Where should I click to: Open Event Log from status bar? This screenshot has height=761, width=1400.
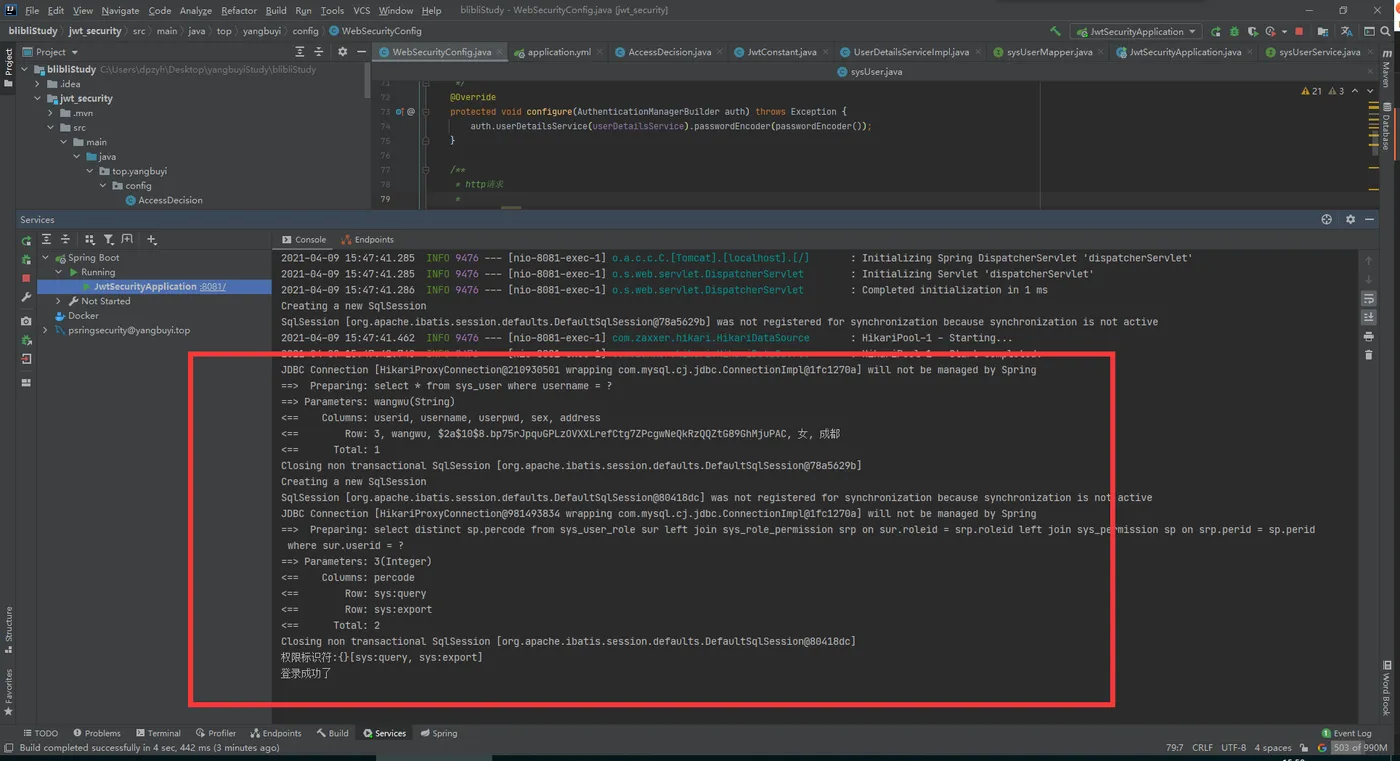[1346, 733]
